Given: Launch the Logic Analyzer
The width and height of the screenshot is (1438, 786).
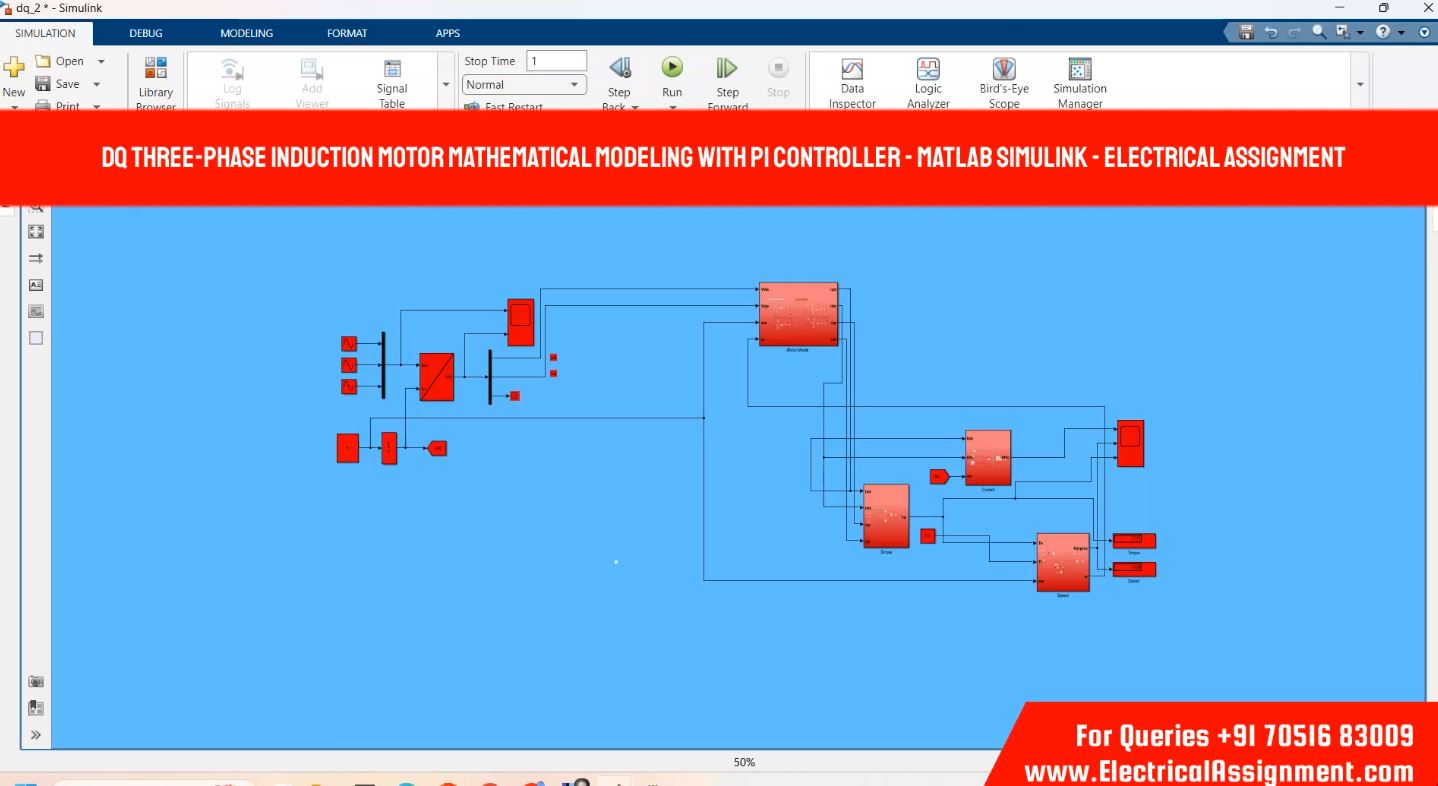Looking at the screenshot, I should click(x=928, y=70).
